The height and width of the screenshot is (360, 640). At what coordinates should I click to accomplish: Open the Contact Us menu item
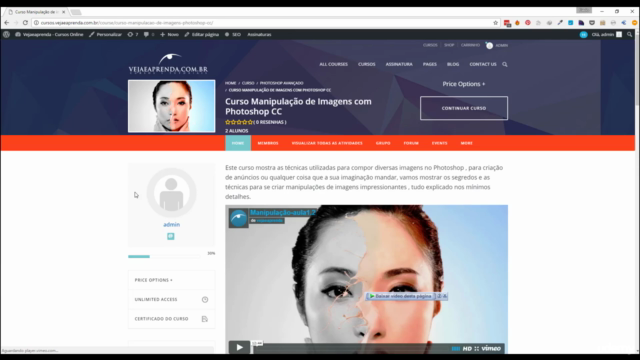click(x=483, y=64)
